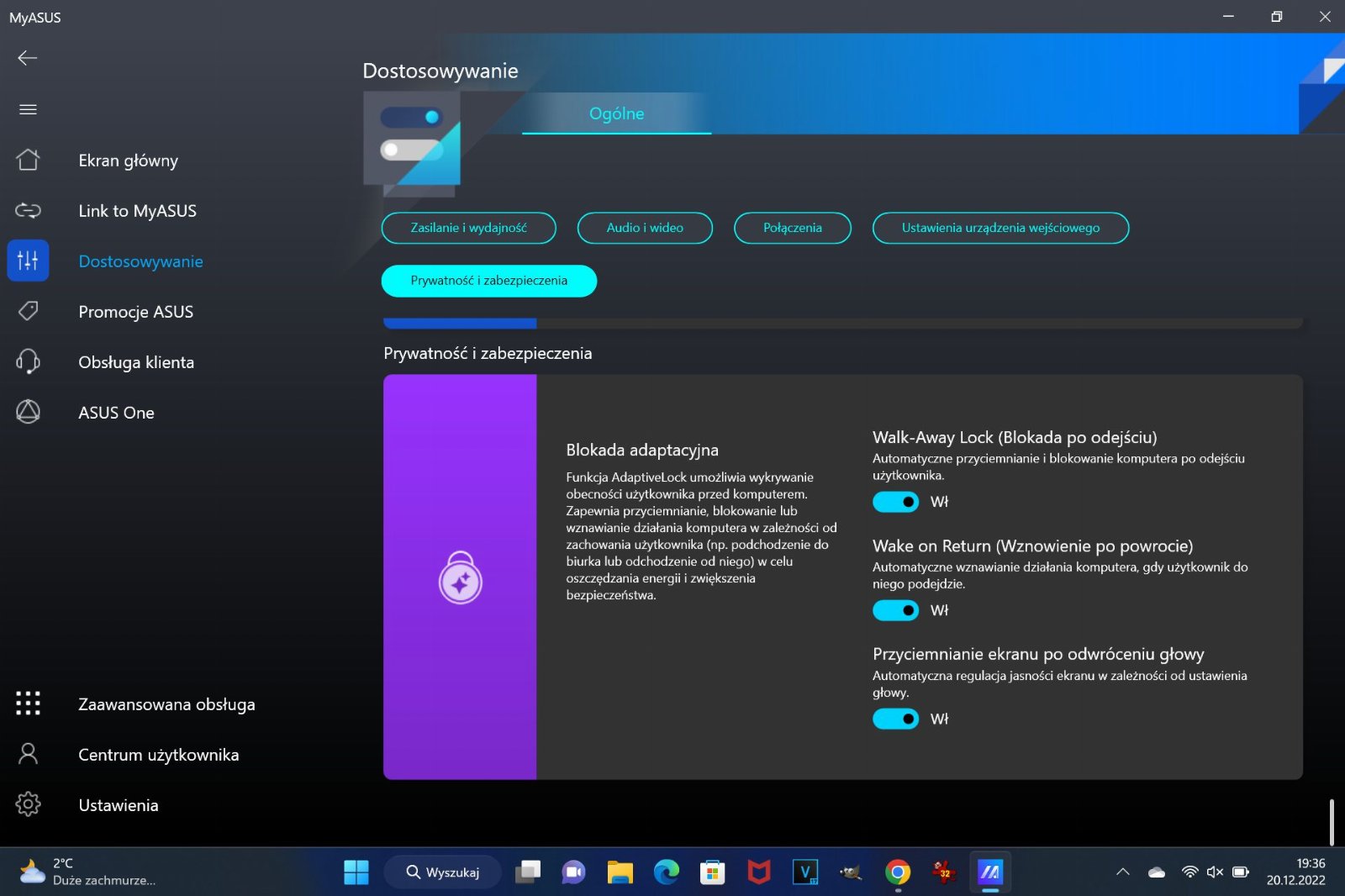Open the weather widget 2°C
This screenshot has width=1345, height=896.
tap(88, 872)
